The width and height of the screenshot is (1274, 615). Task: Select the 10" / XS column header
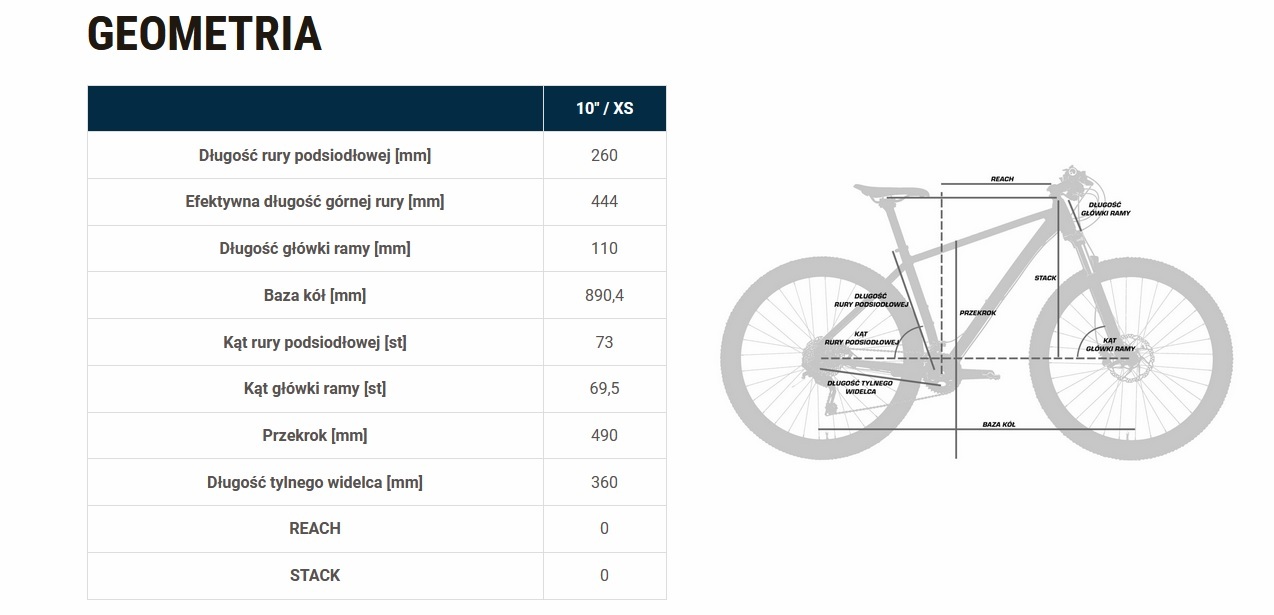click(604, 108)
